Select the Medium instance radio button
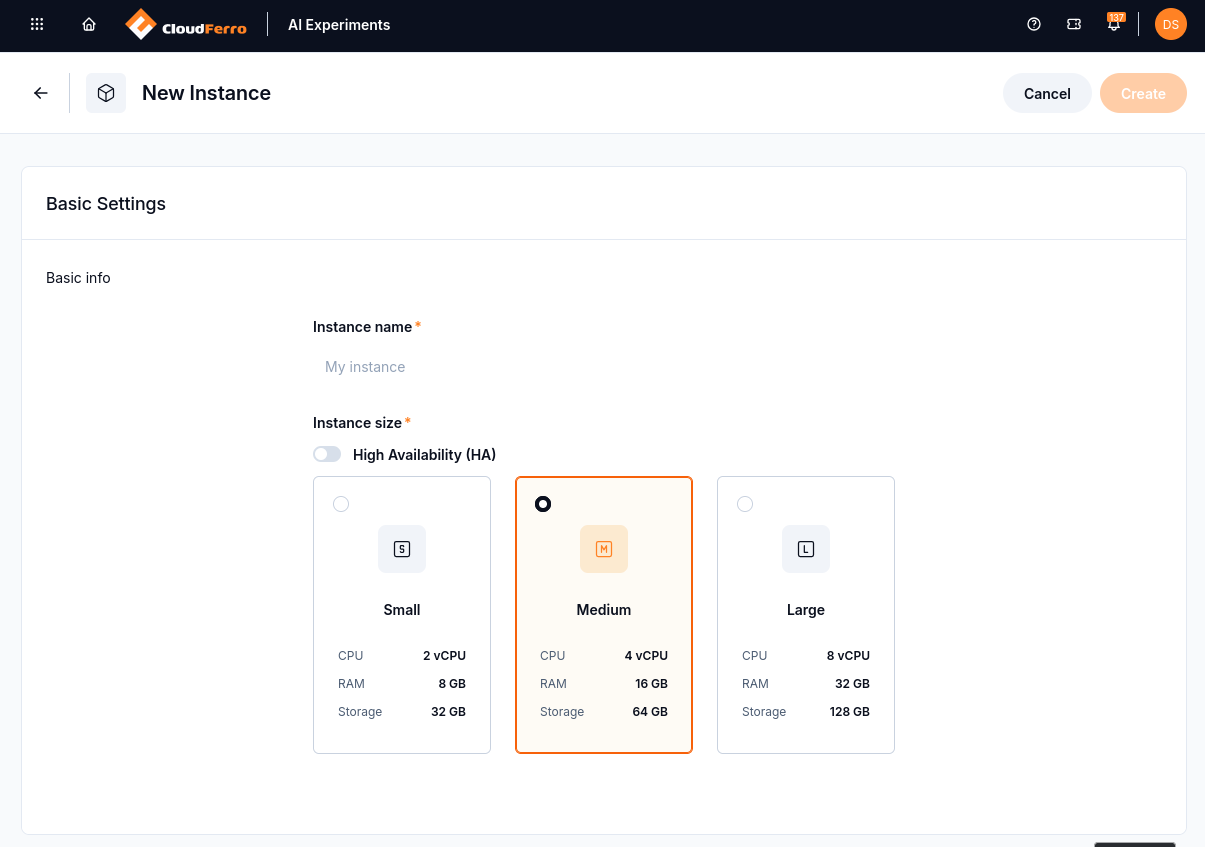Screen dimensions: 1205x847 pyautogui.click(x=543, y=504)
